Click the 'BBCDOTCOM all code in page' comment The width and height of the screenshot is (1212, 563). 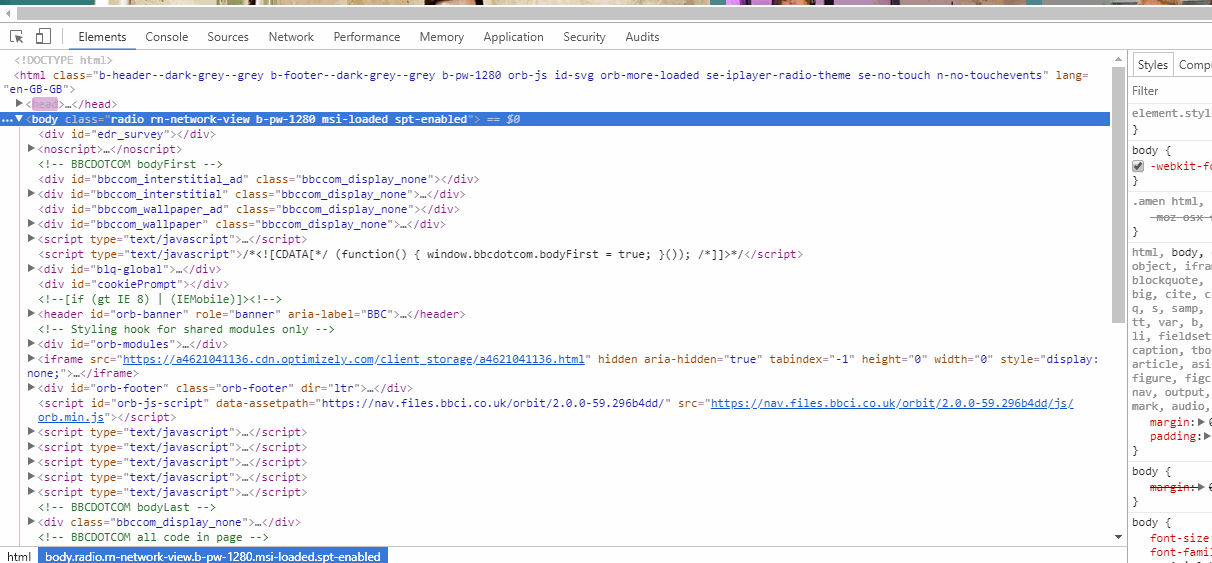153,537
